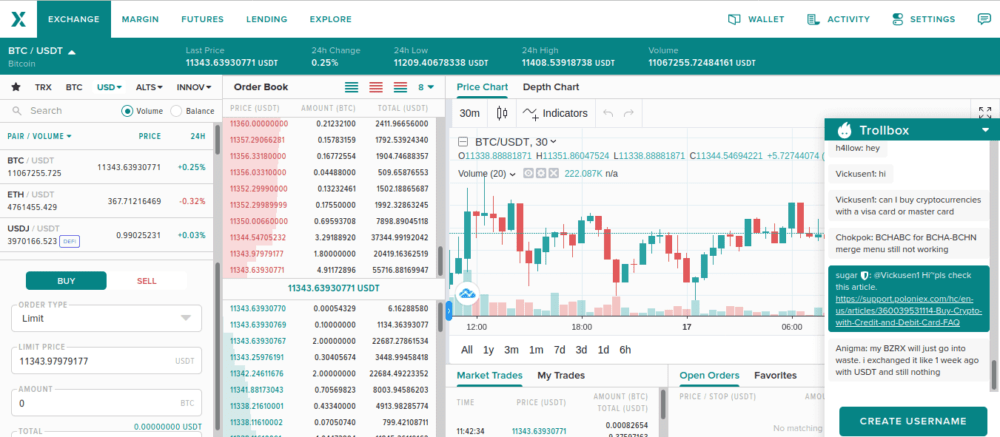Switch to the Depth Chart tab
Screen dimensions: 1000x437
pyautogui.click(x=550, y=87)
